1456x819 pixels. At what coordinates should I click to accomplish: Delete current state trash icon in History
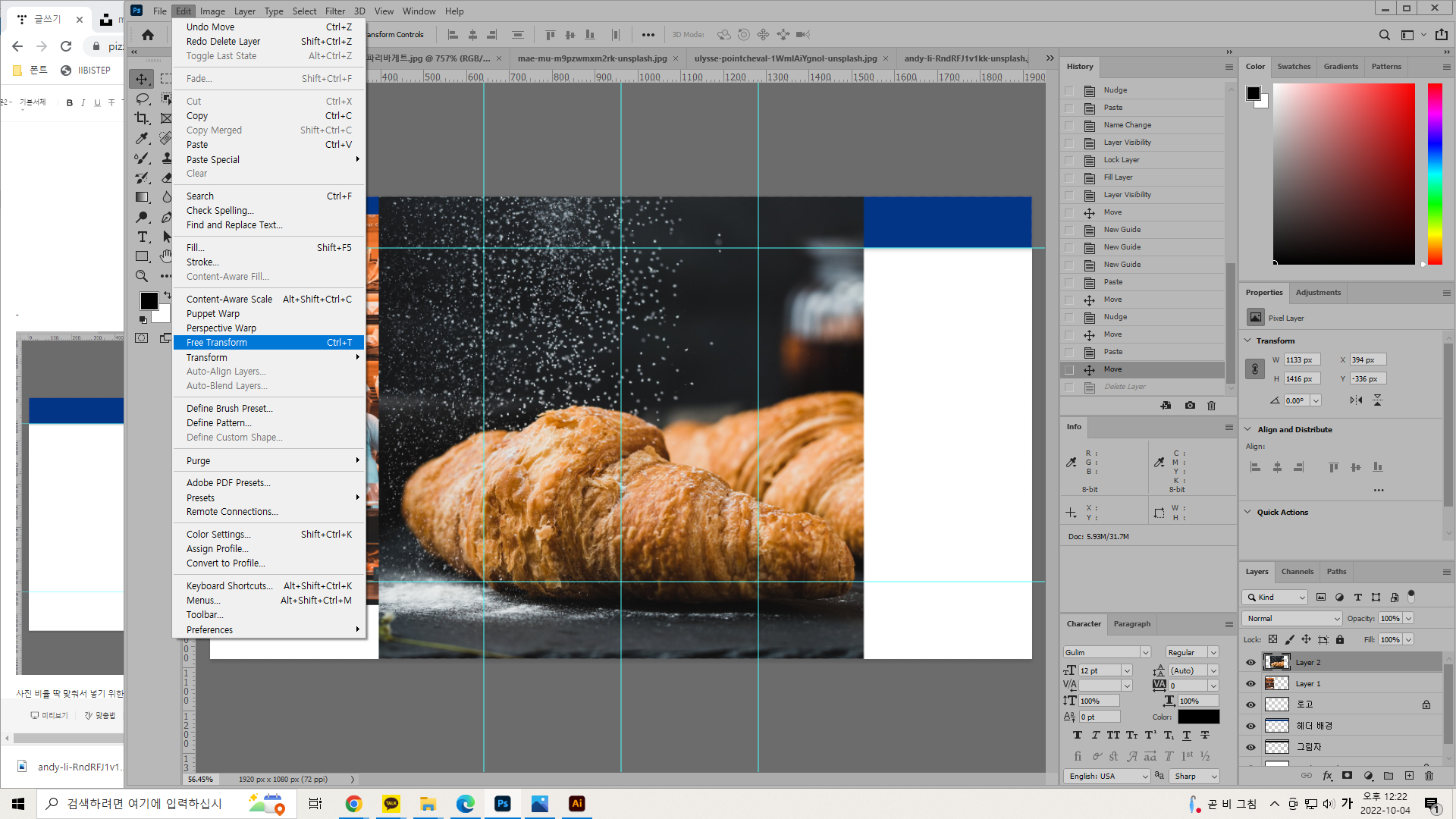tap(1211, 406)
